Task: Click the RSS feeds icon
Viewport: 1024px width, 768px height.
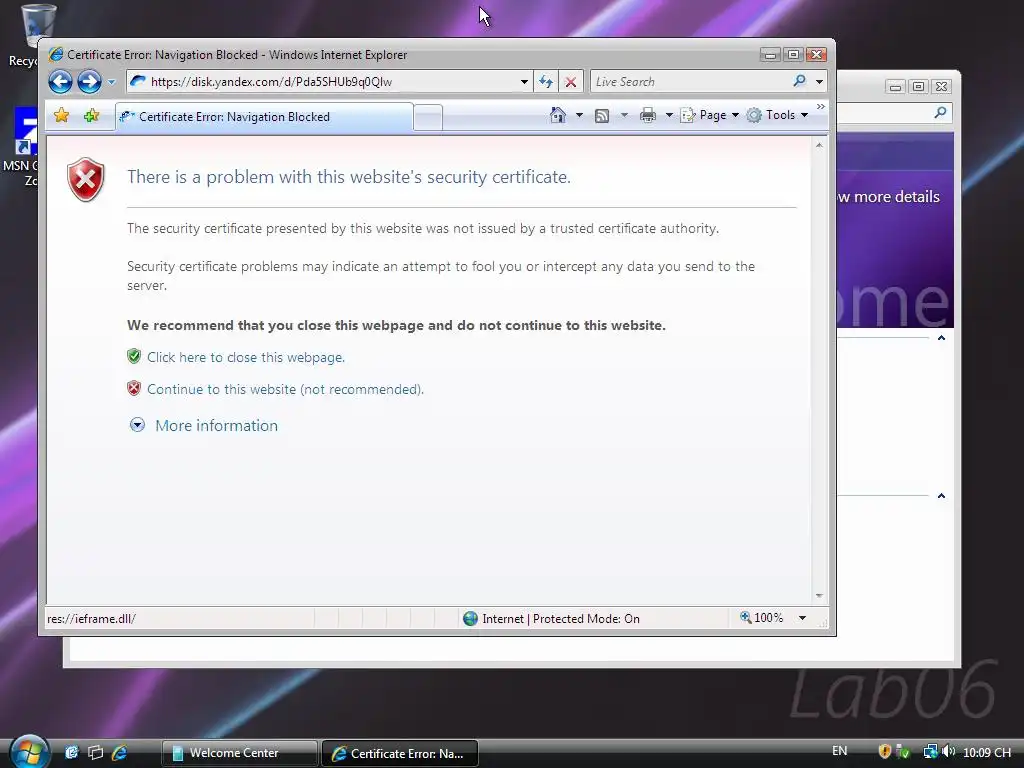Action: (x=602, y=116)
